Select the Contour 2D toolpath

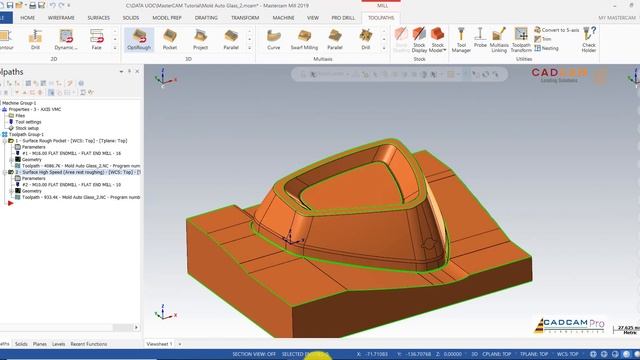pos(6,40)
